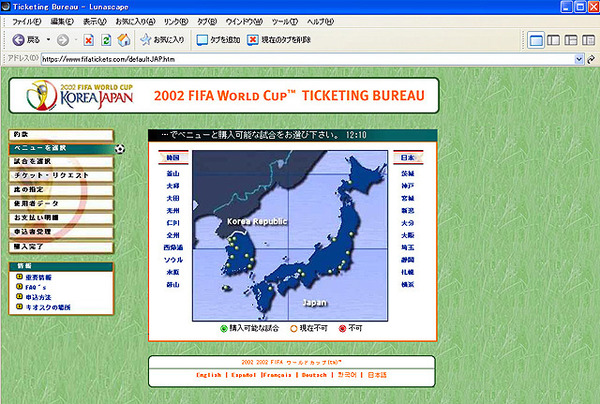Reload page with the green refresh icon

pyautogui.click(x=106, y=40)
